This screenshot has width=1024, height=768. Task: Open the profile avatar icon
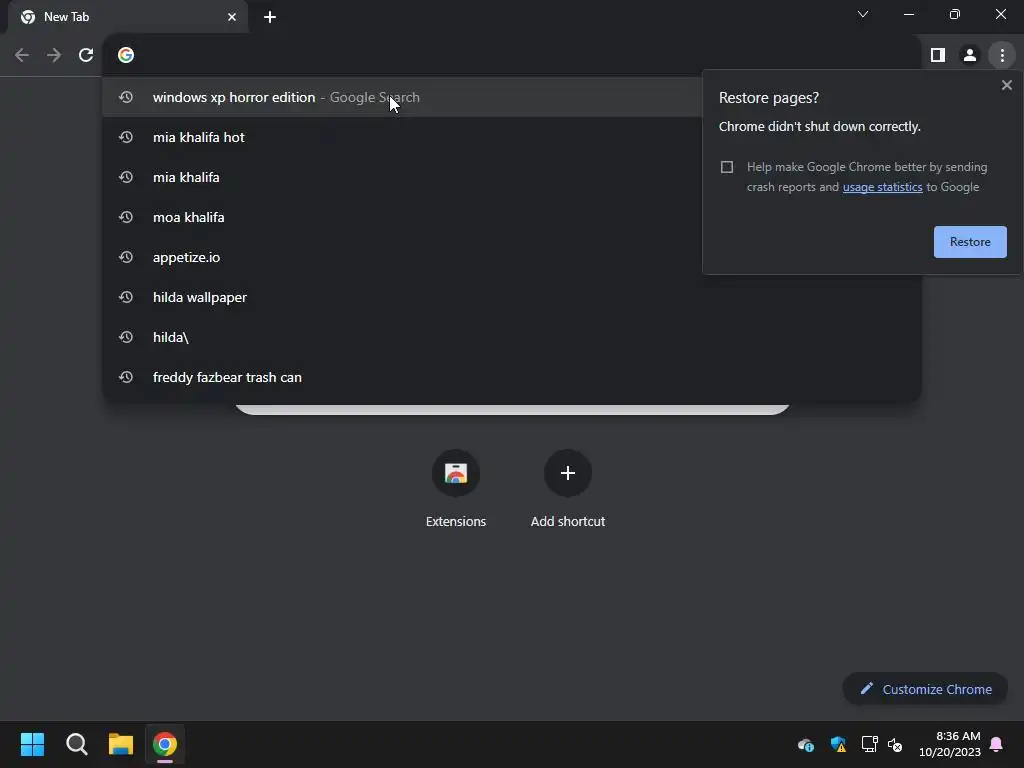pyautogui.click(x=970, y=56)
